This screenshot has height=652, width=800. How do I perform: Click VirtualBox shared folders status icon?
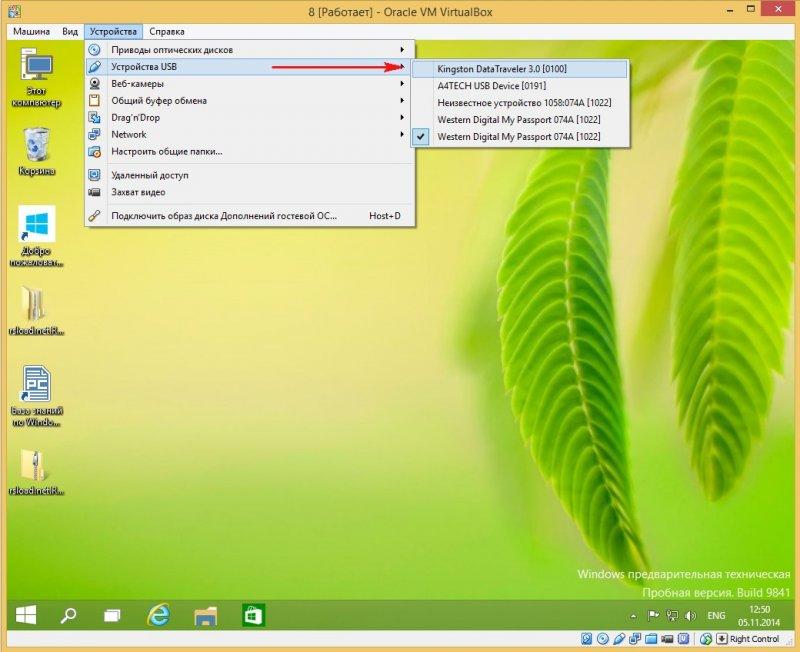[x=651, y=639]
